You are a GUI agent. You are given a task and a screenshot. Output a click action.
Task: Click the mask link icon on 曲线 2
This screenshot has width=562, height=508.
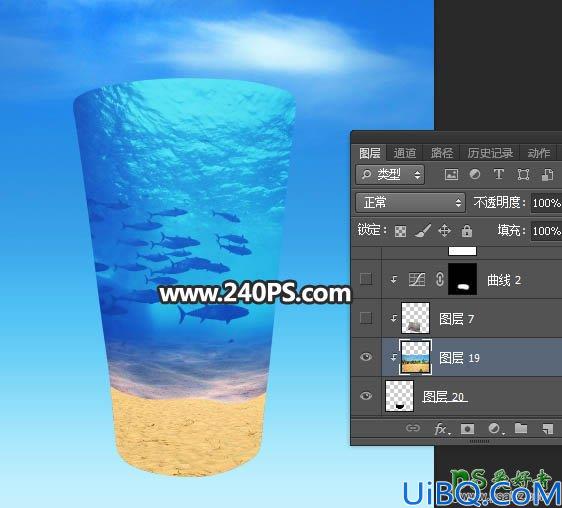tap(440, 279)
